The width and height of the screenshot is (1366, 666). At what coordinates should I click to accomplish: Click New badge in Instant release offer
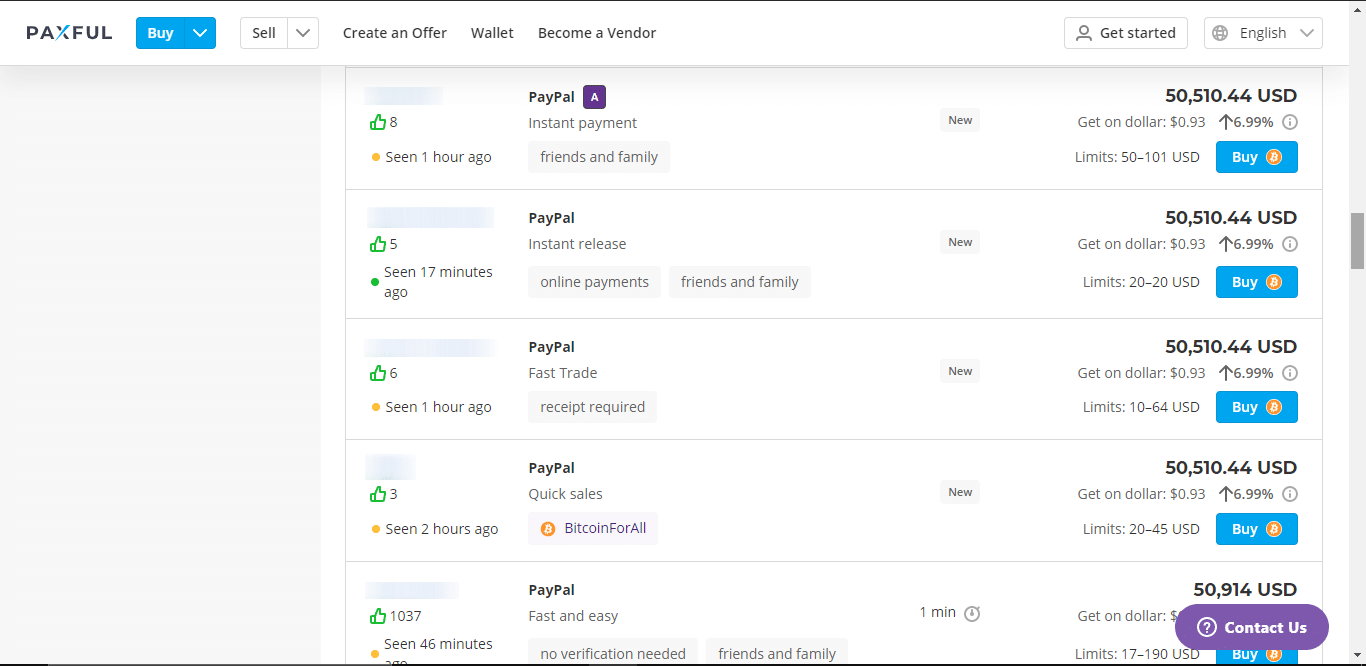click(960, 242)
